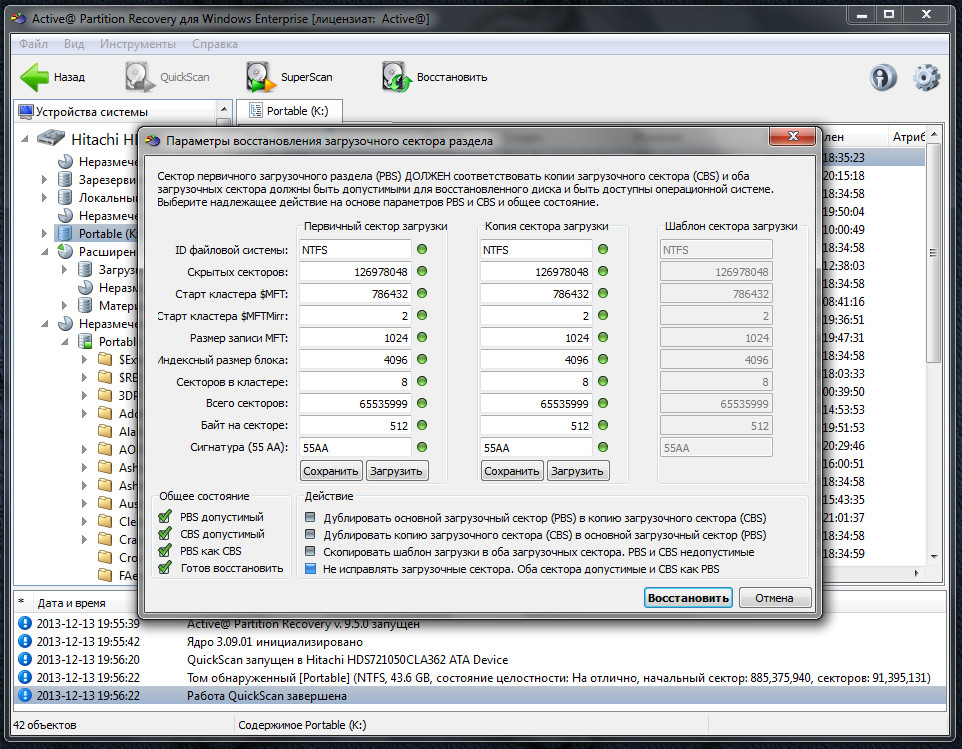Click the Расширен partition pie icon
Image resolution: width=962 pixels, height=749 pixels.
point(65,252)
